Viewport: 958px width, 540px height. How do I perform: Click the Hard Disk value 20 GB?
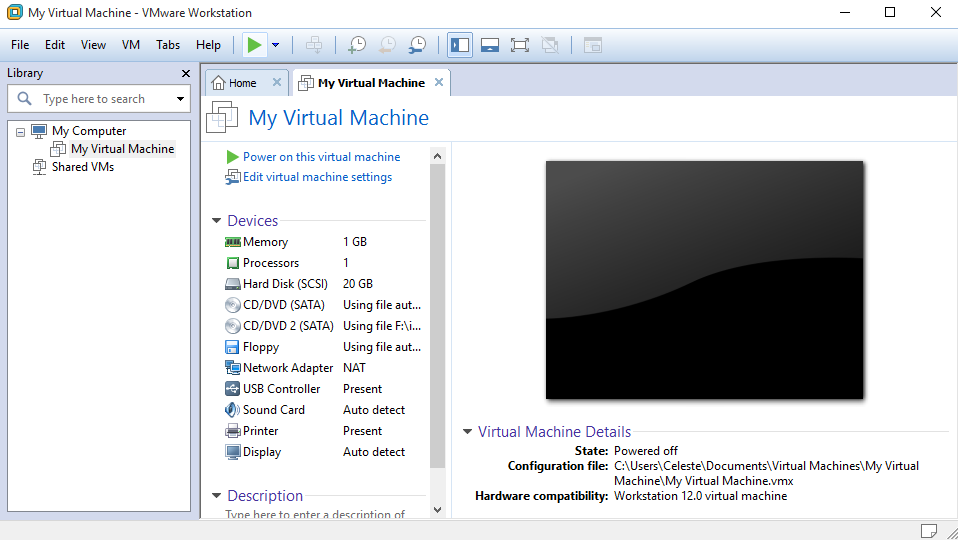coord(357,284)
